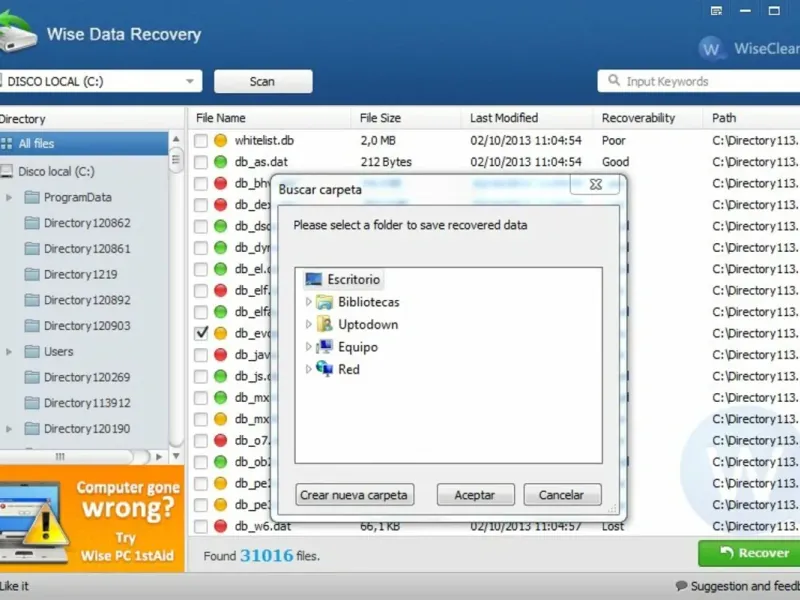Click the directory panel scroll down arrow
This screenshot has width=800, height=600.
pyautogui.click(x=176, y=456)
